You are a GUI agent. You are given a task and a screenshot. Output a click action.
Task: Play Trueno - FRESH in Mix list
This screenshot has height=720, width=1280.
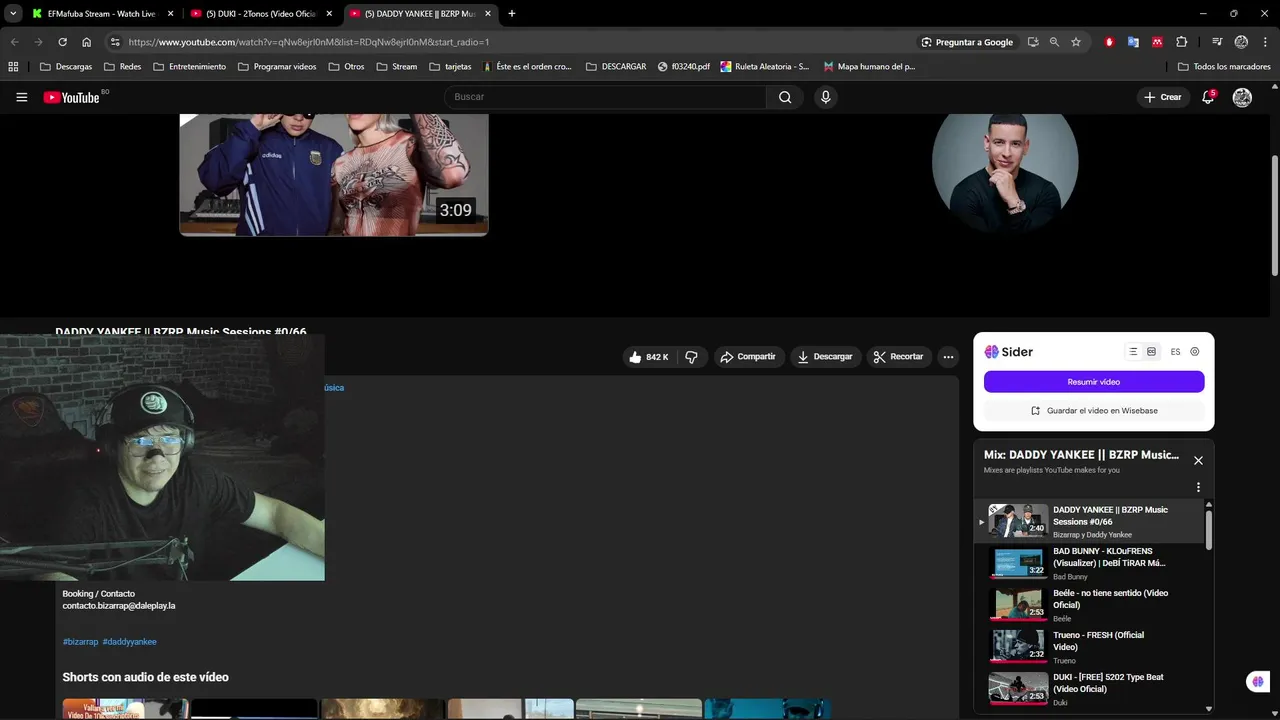[1090, 648]
